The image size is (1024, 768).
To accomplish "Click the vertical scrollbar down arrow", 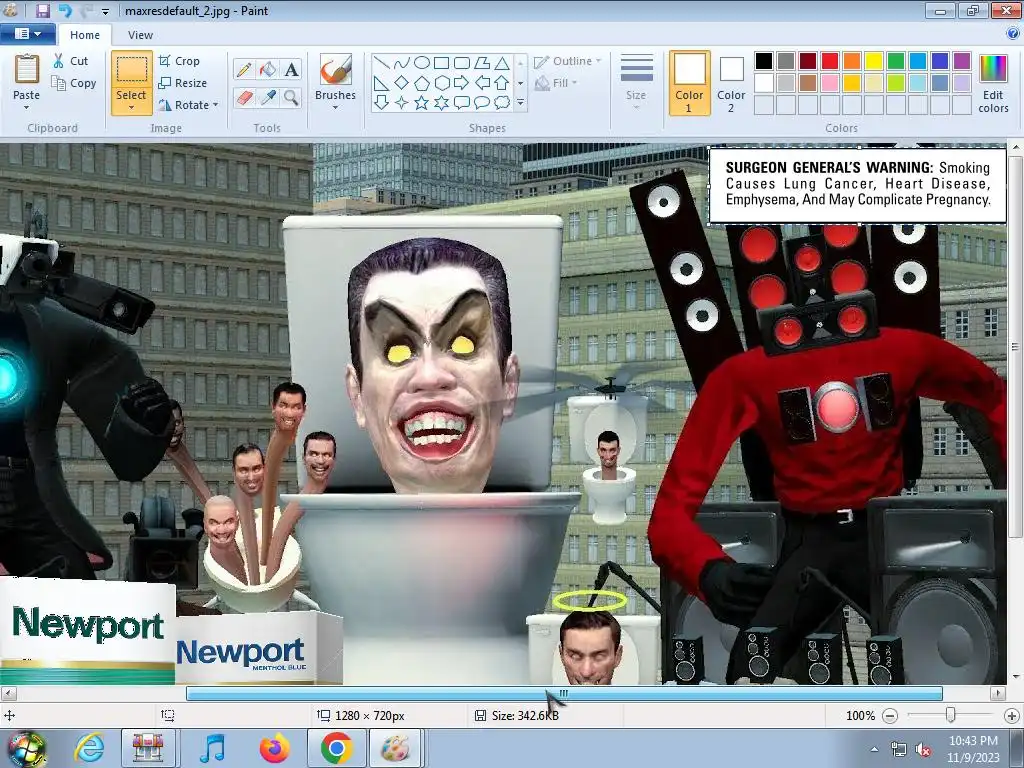I will point(1016,677).
